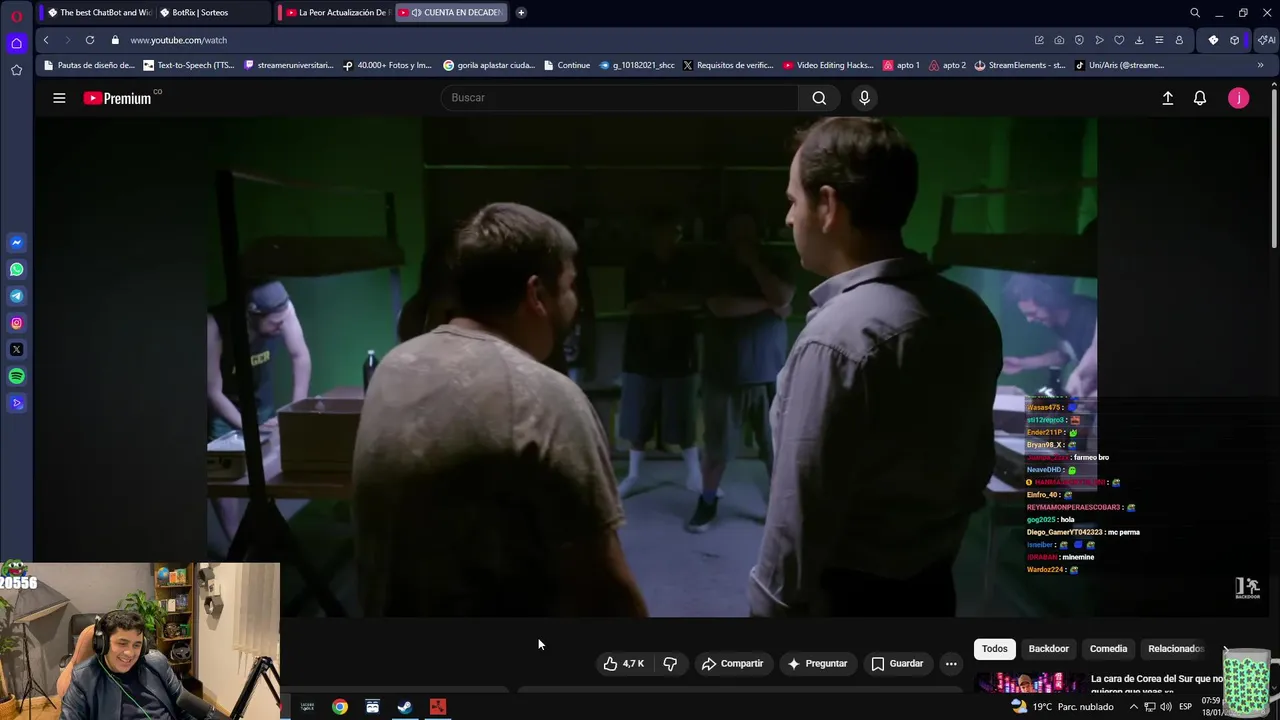The width and height of the screenshot is (1280, 720).
Task: Open Opera sidebar home icon
Action: [16, 43]
